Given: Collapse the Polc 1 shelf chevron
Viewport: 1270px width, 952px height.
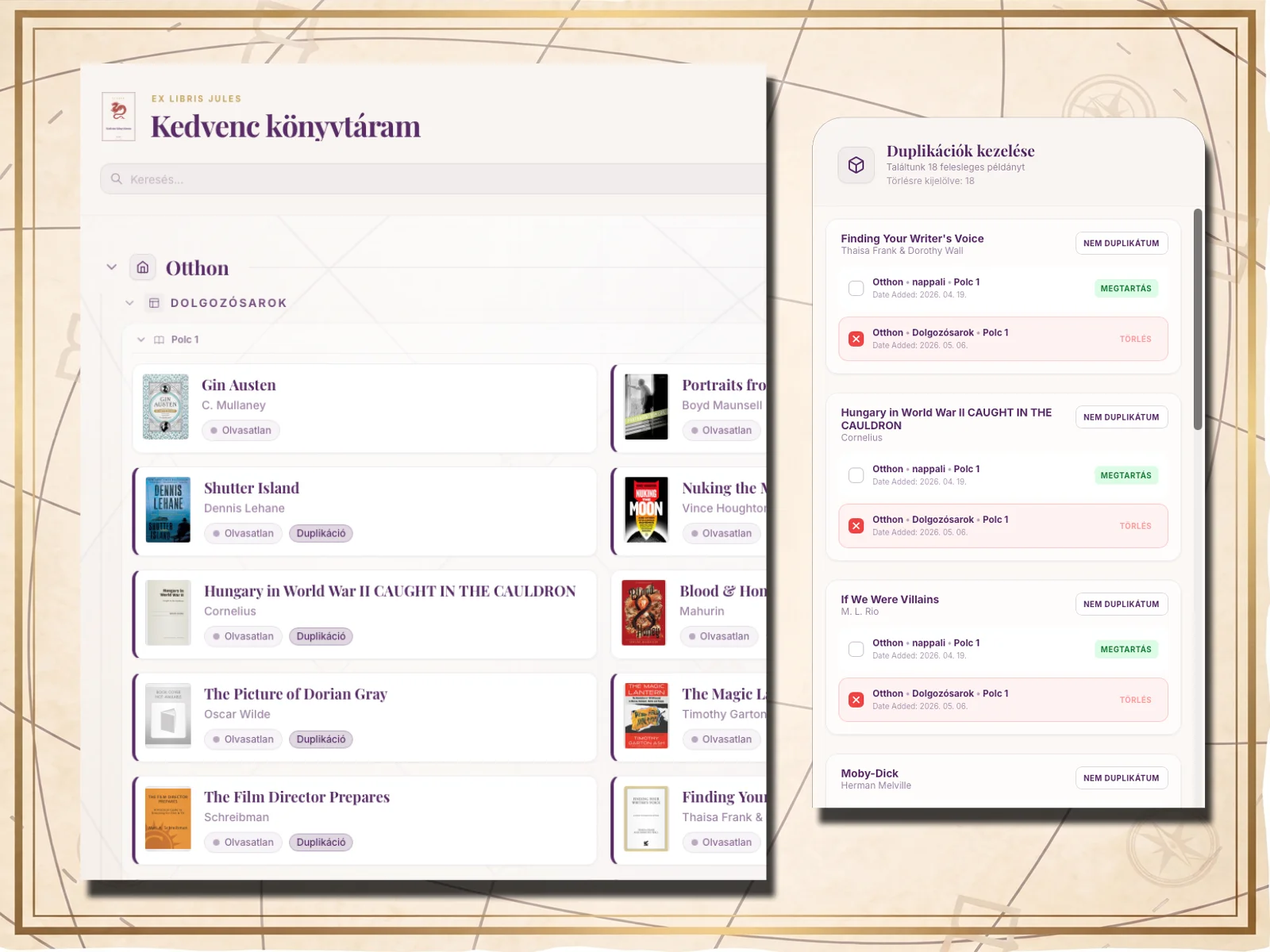Looking at the screenshot, I should 141,340.
